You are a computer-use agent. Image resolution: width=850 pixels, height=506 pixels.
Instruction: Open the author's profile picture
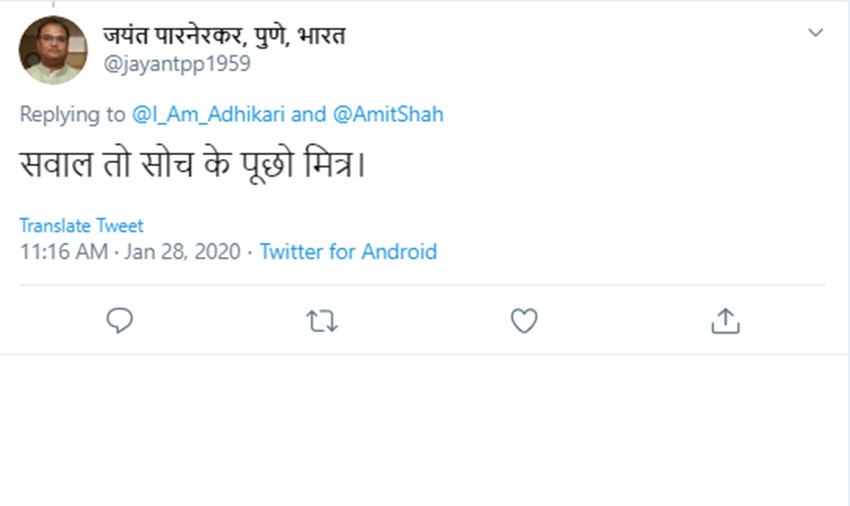point(53,50)
